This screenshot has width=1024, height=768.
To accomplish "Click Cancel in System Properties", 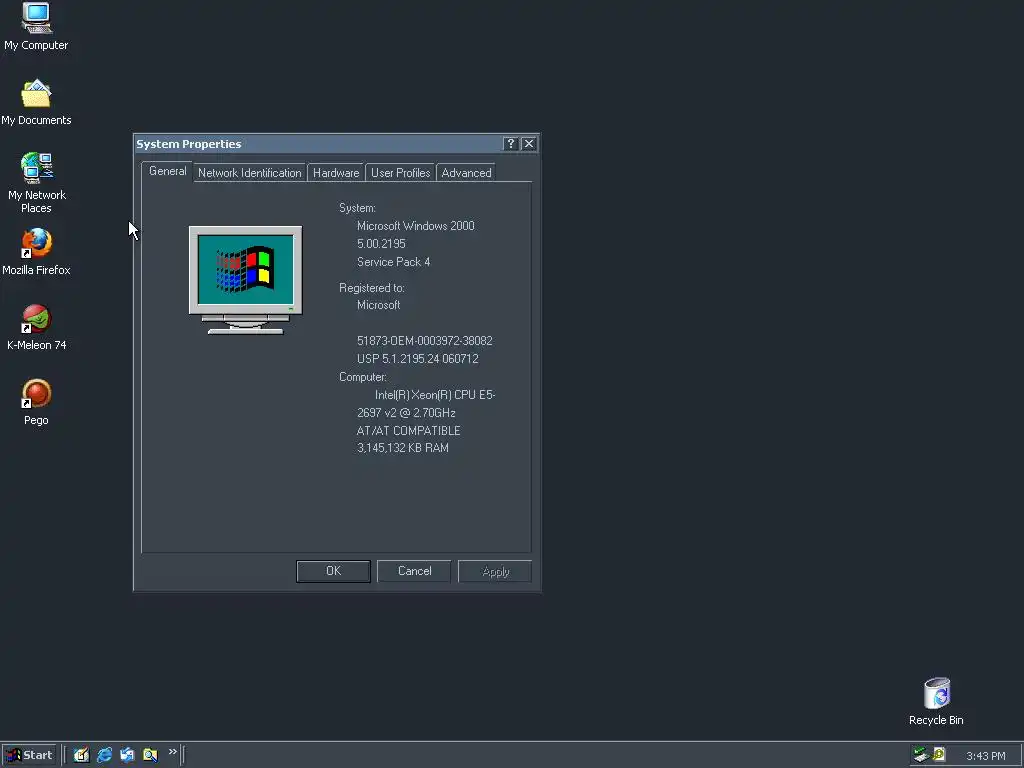I will click(x=414, y=571).
